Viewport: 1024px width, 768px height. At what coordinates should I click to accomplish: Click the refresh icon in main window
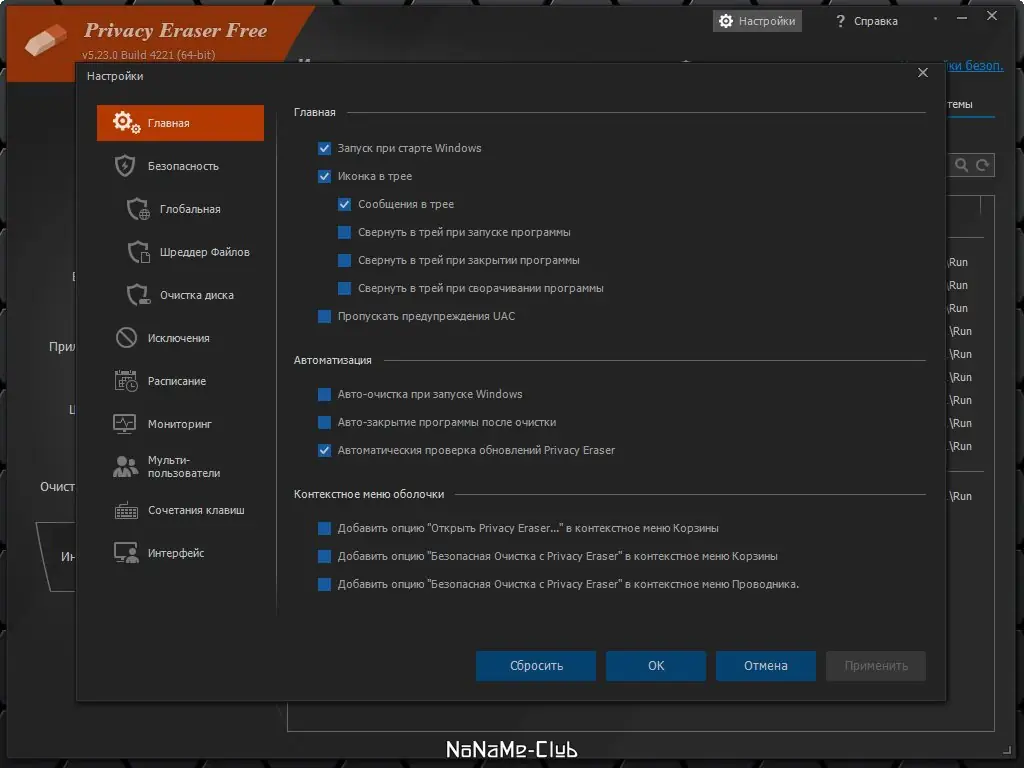click(x=982, y=165)
